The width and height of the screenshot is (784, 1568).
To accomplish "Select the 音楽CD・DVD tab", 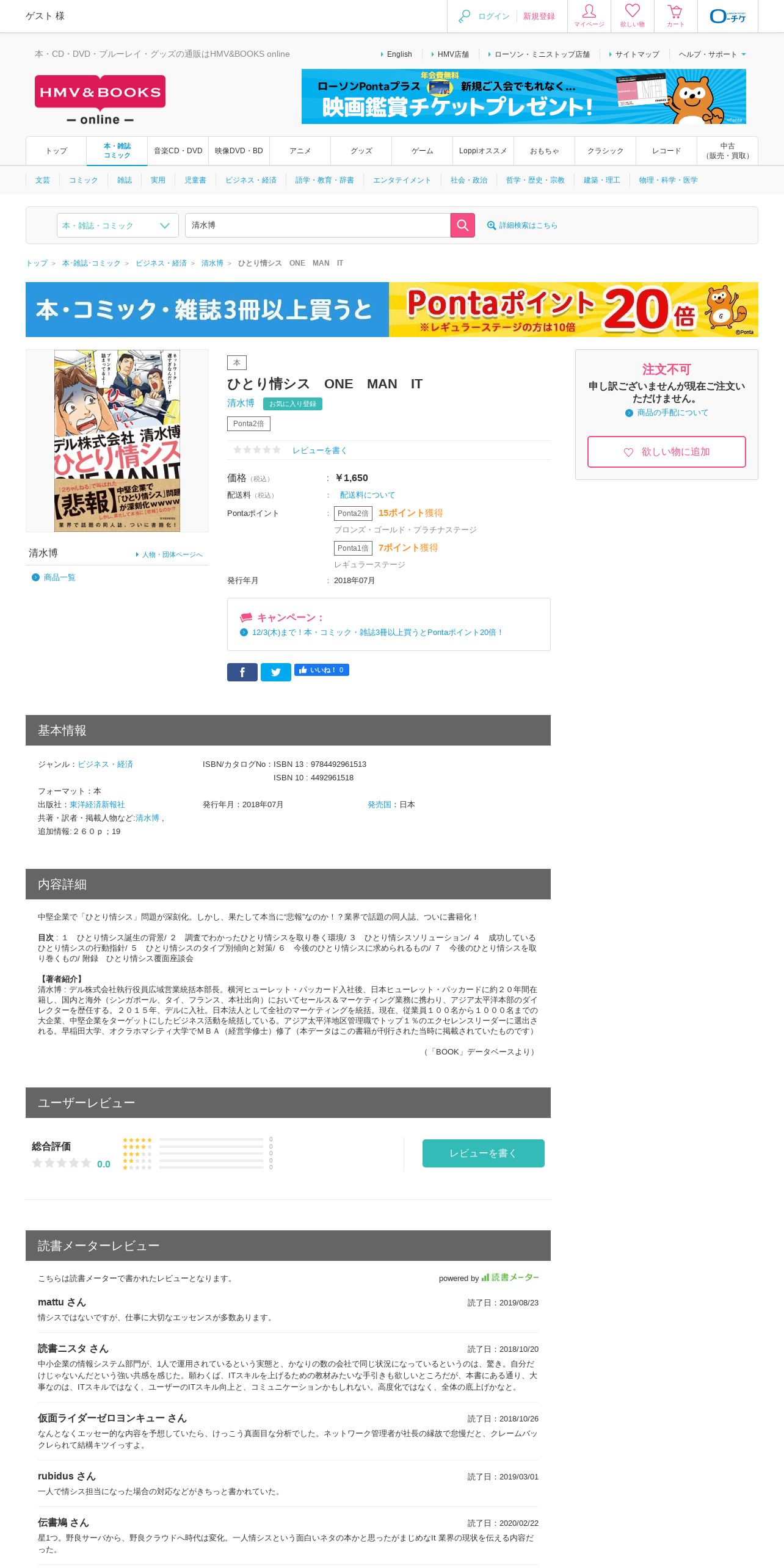I will point(178,151).
